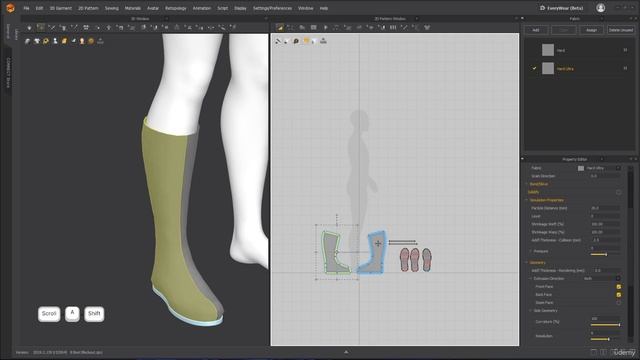The width and height of the screenshot is (640, 360).
Task: Click the weight-shaped icon in 3D view icon row
Action: pos(100,41)
